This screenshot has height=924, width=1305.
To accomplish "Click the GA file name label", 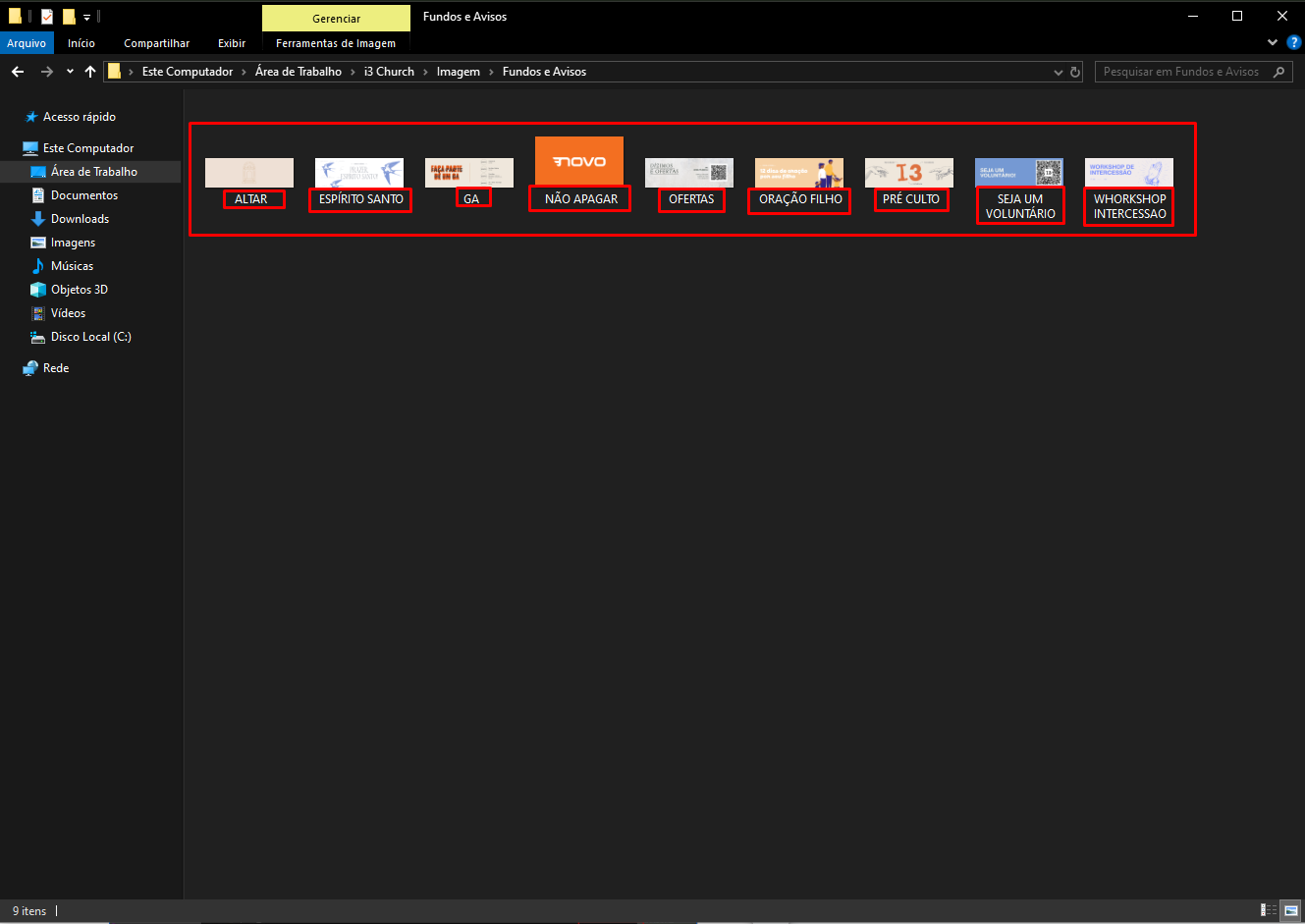I will pyautogui.click(x=471, y=199).
